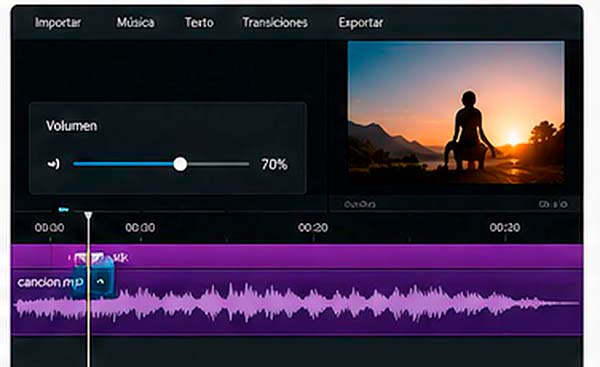Viewport: 600px width, 367px height.
Task: Click the sunset video preview
Action: pos(456,112)
